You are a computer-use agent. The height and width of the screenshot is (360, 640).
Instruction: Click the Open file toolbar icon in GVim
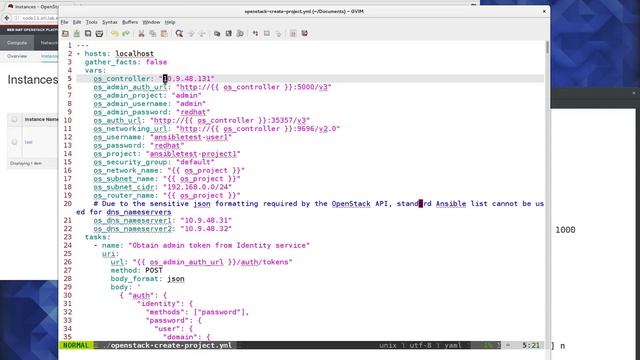65,33
